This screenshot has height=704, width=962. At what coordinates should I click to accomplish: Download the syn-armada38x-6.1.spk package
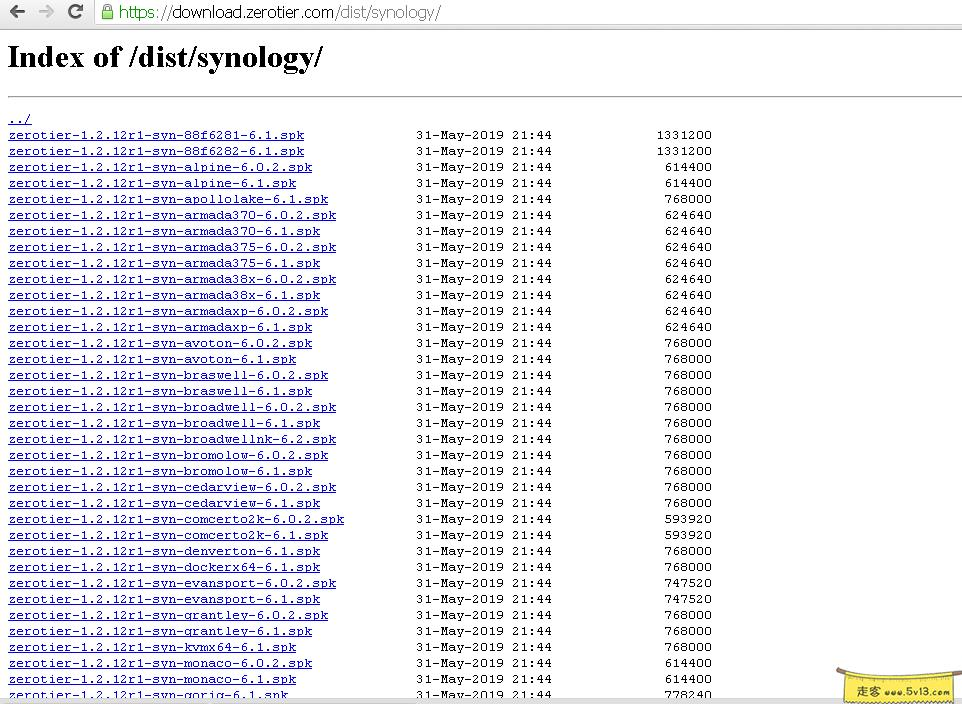tap(164, 295)
